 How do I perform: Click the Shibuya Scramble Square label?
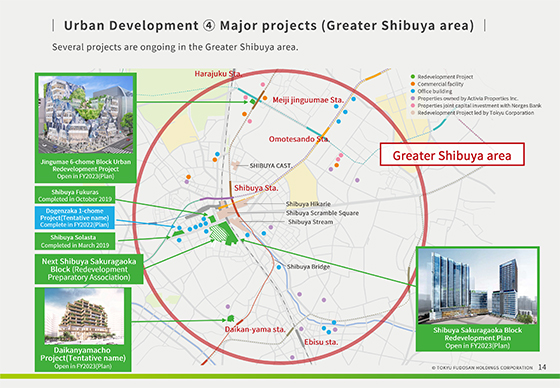(322, 213)
